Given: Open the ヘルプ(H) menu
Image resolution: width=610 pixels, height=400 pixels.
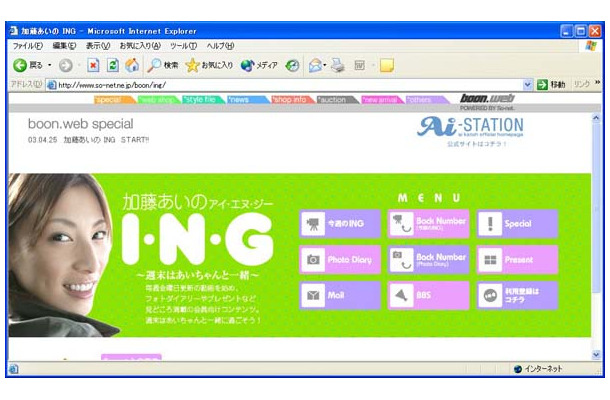Looking at the screenshot, I should pos(220,46).
